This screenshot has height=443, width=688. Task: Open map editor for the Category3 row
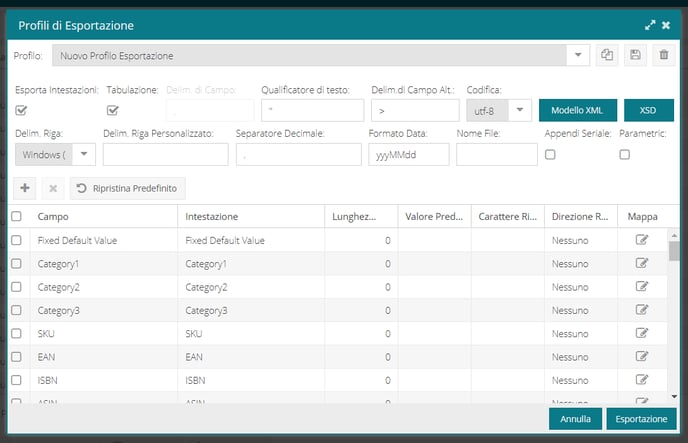(642, 310)
